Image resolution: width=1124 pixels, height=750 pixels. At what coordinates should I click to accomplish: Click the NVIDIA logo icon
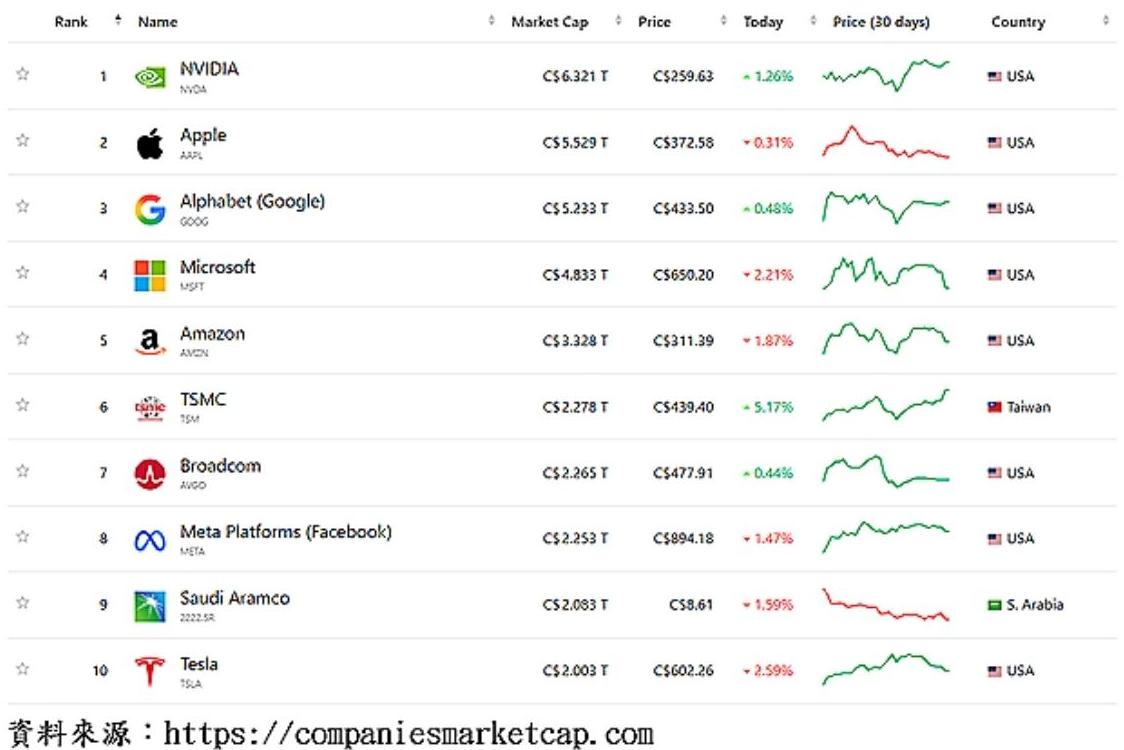[x=149, y=77]
